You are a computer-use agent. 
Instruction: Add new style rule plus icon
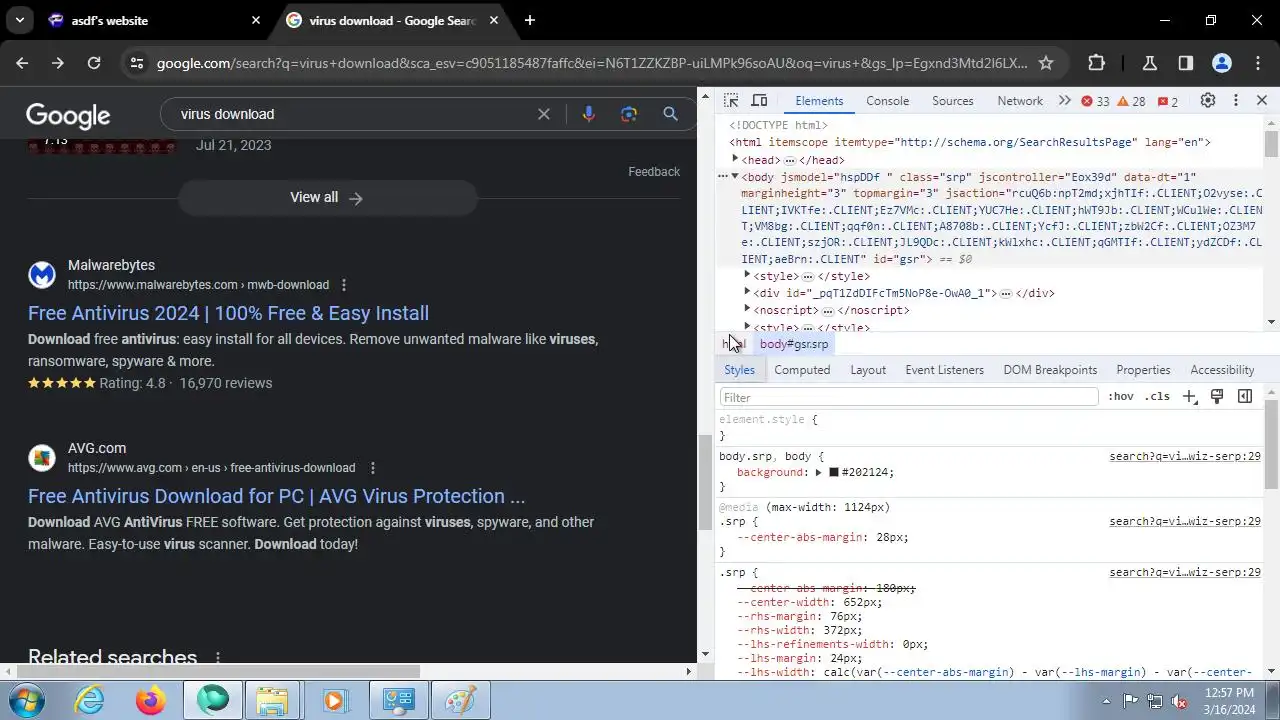click(x=1189, y=397)
